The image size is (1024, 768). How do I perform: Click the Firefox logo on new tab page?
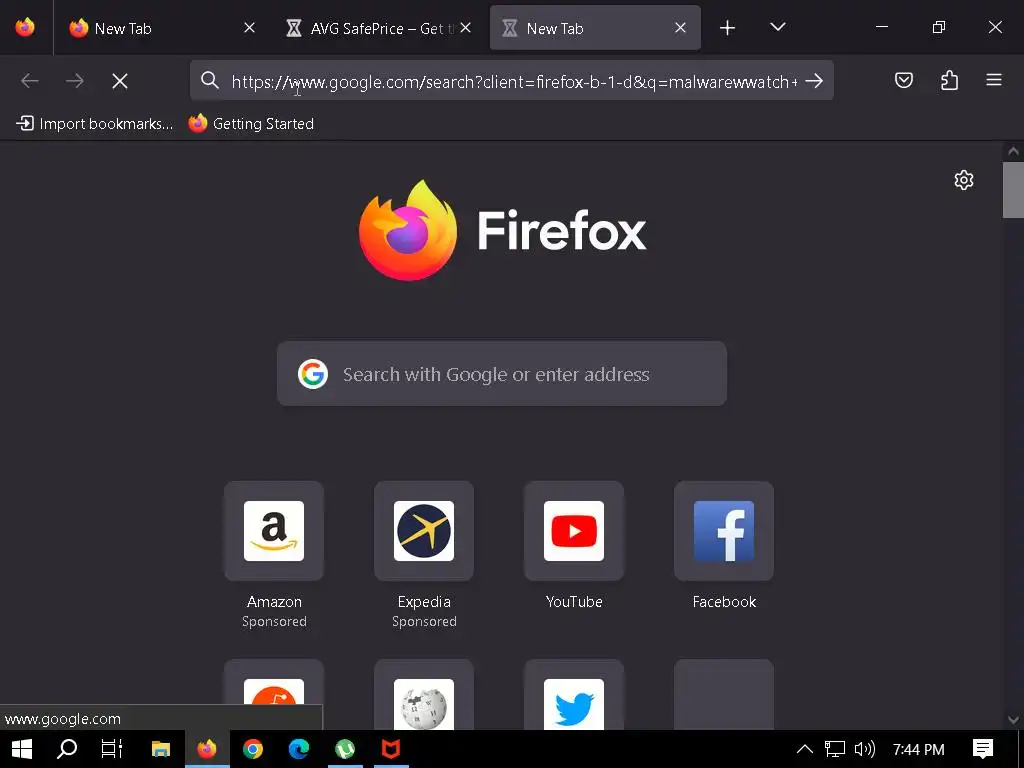coord(502,230)
